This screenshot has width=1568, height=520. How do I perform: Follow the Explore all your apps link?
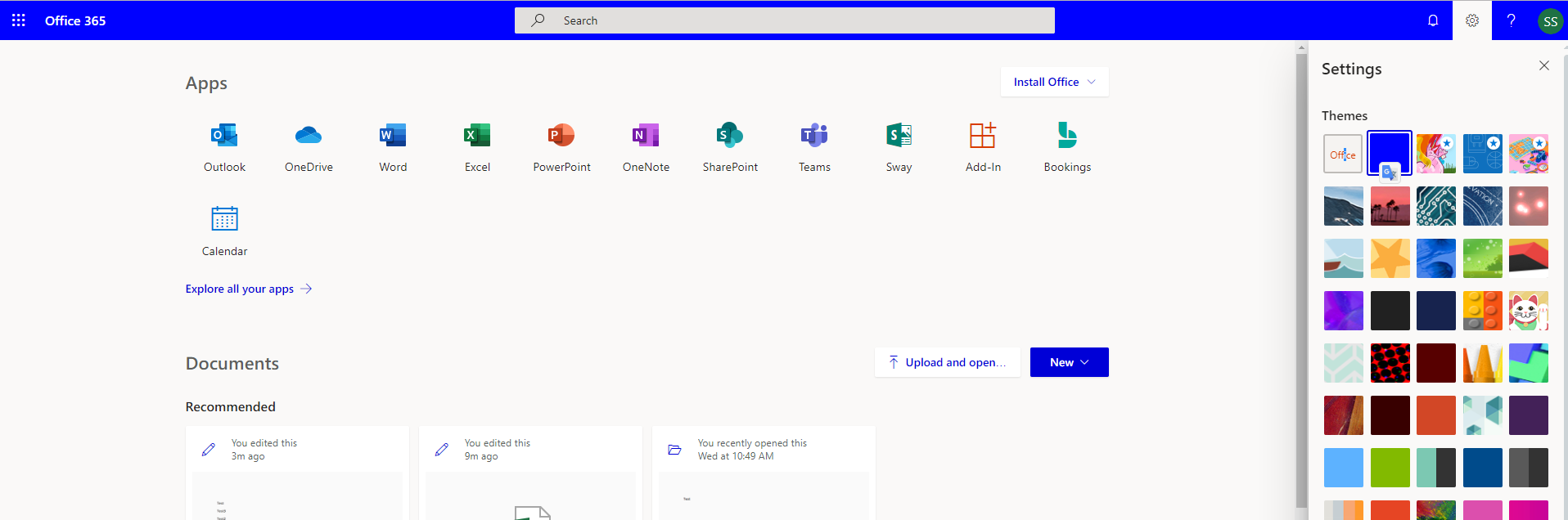[249, 289]
